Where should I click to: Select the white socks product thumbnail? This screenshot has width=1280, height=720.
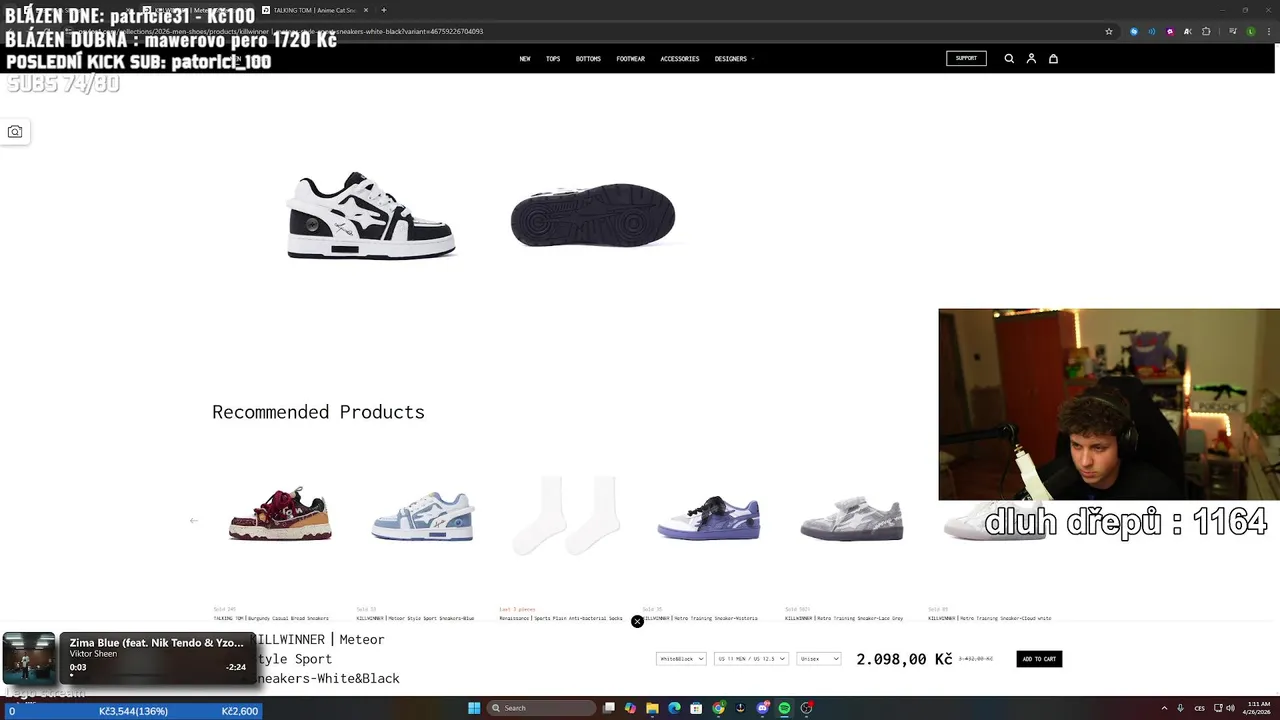566,516
